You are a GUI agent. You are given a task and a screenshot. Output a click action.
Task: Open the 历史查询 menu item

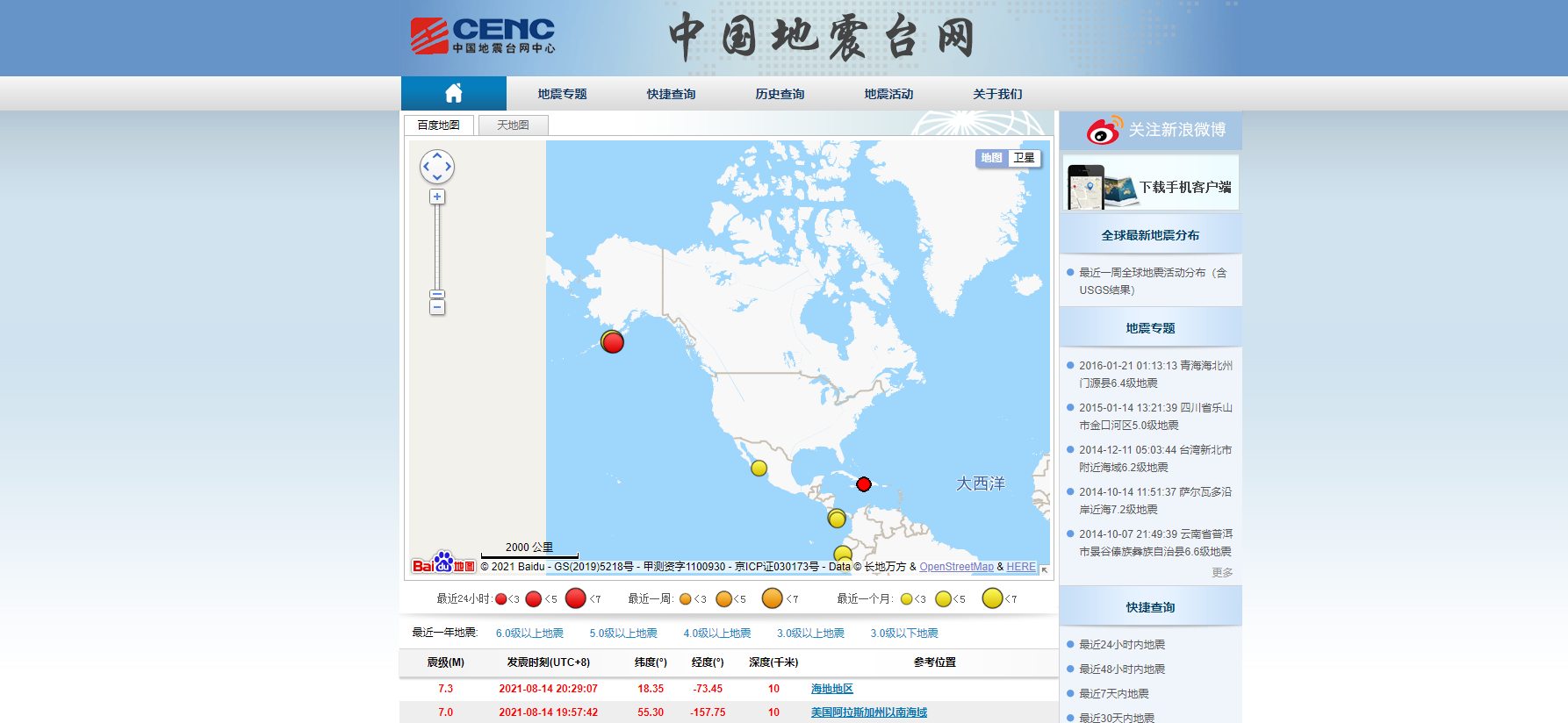pyautogui.click(x=780, y=94)
